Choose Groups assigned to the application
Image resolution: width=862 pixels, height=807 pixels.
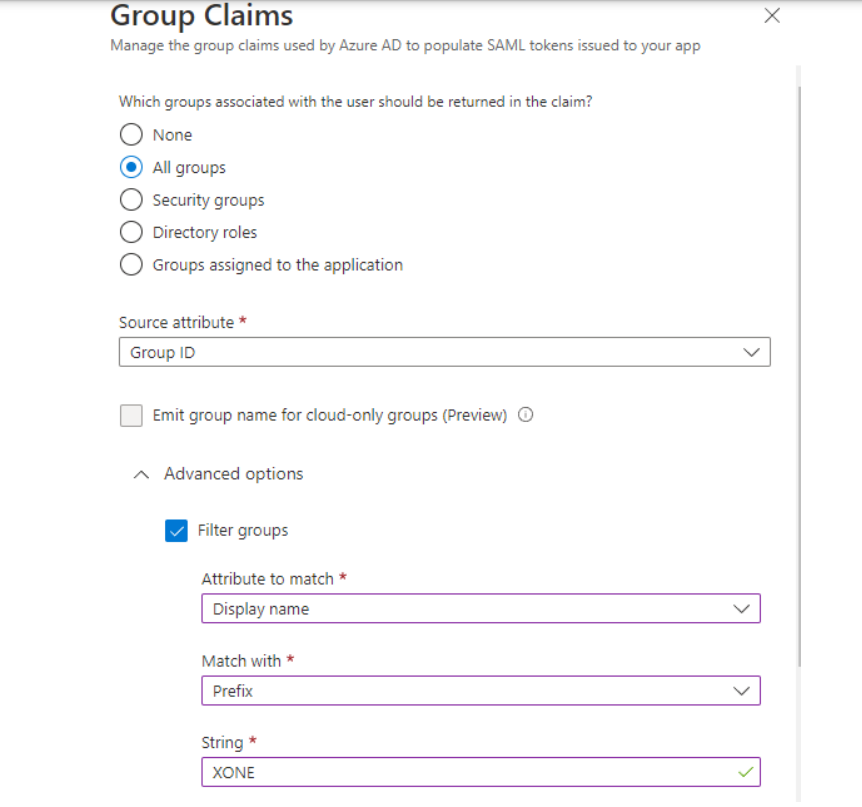[x=131, y=265]
